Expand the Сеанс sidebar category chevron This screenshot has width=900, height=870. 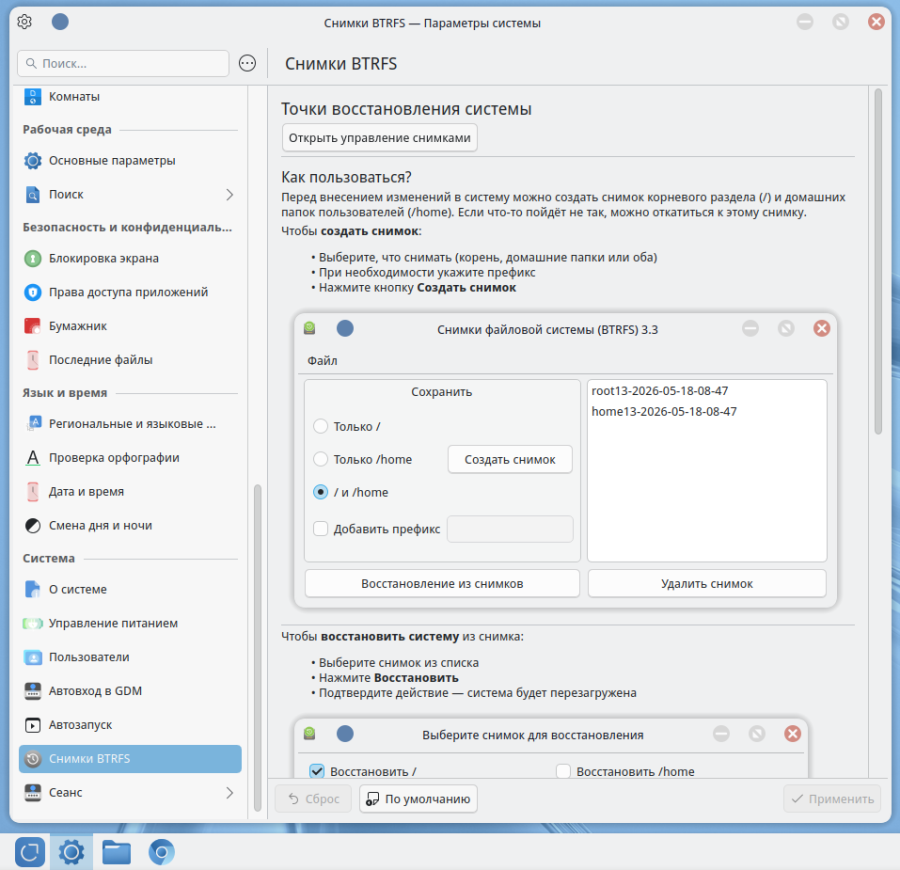click(230, 793)
